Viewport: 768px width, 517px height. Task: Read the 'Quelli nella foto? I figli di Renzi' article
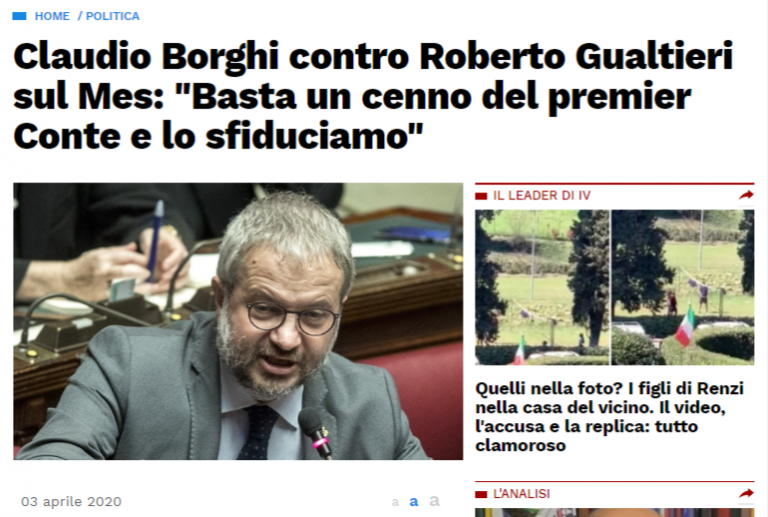pyautogui.click(x=609, y=417)
